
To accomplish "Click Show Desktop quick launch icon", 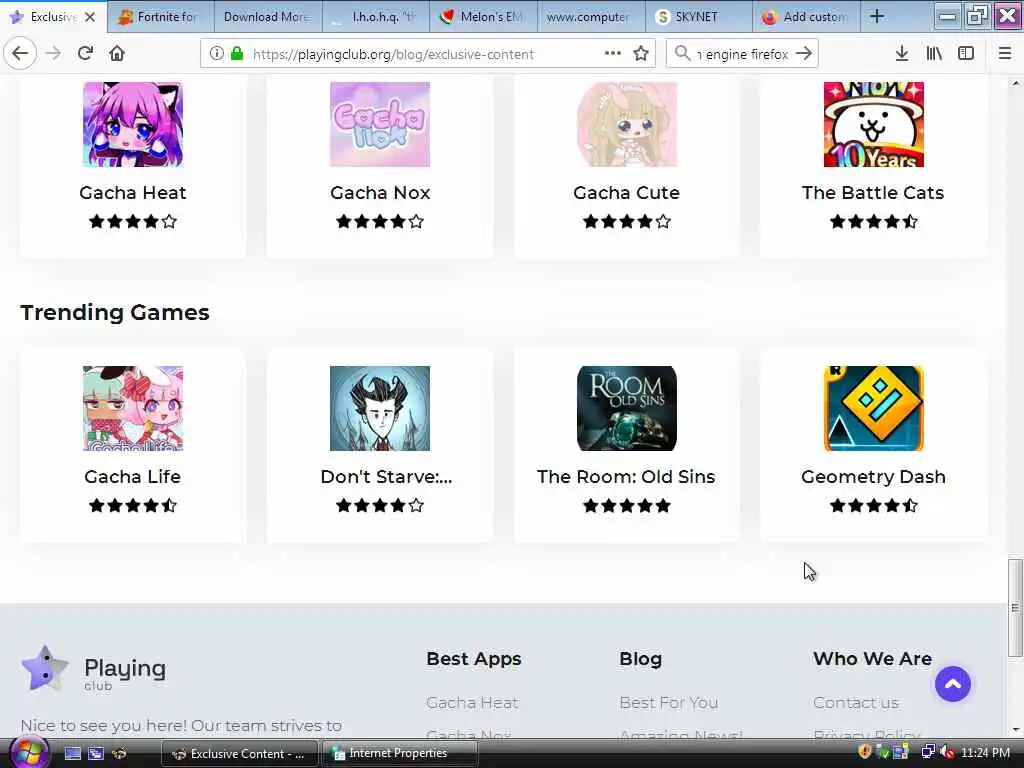I will [72, 754].
